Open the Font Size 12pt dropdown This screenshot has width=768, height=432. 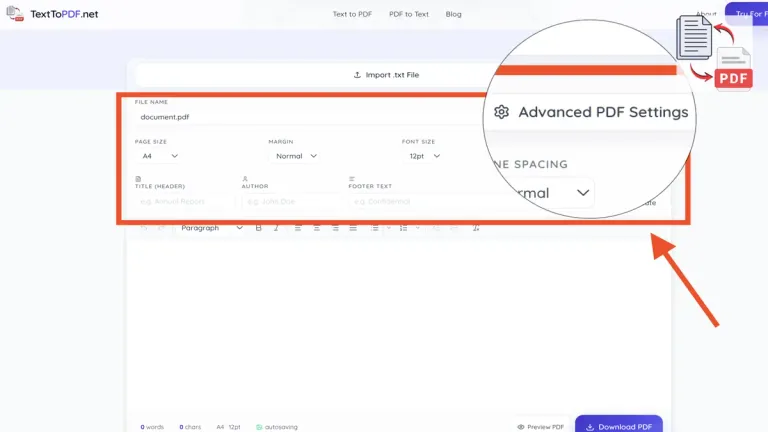[x=424, y=156]
